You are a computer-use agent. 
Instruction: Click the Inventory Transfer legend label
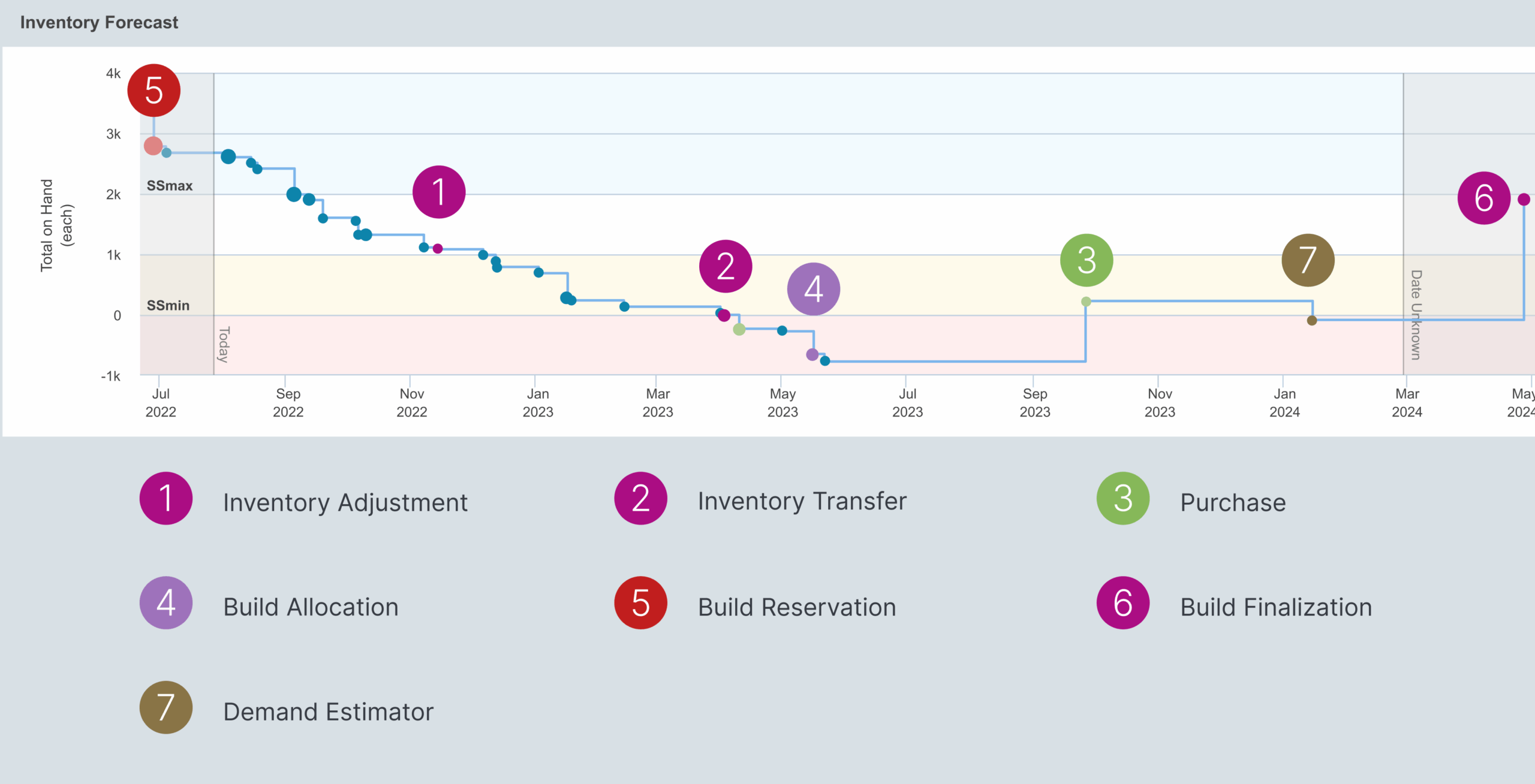[x=802, y=501]
